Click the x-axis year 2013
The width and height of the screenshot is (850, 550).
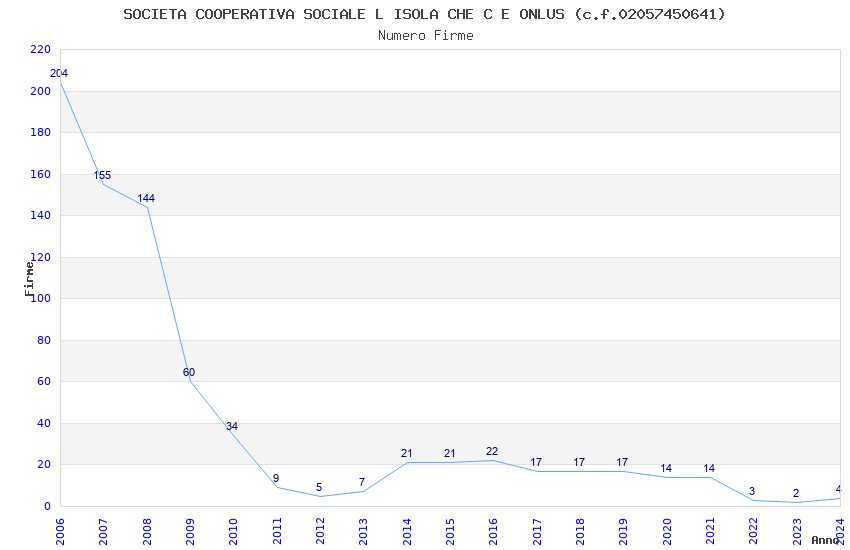pos(363,532)
